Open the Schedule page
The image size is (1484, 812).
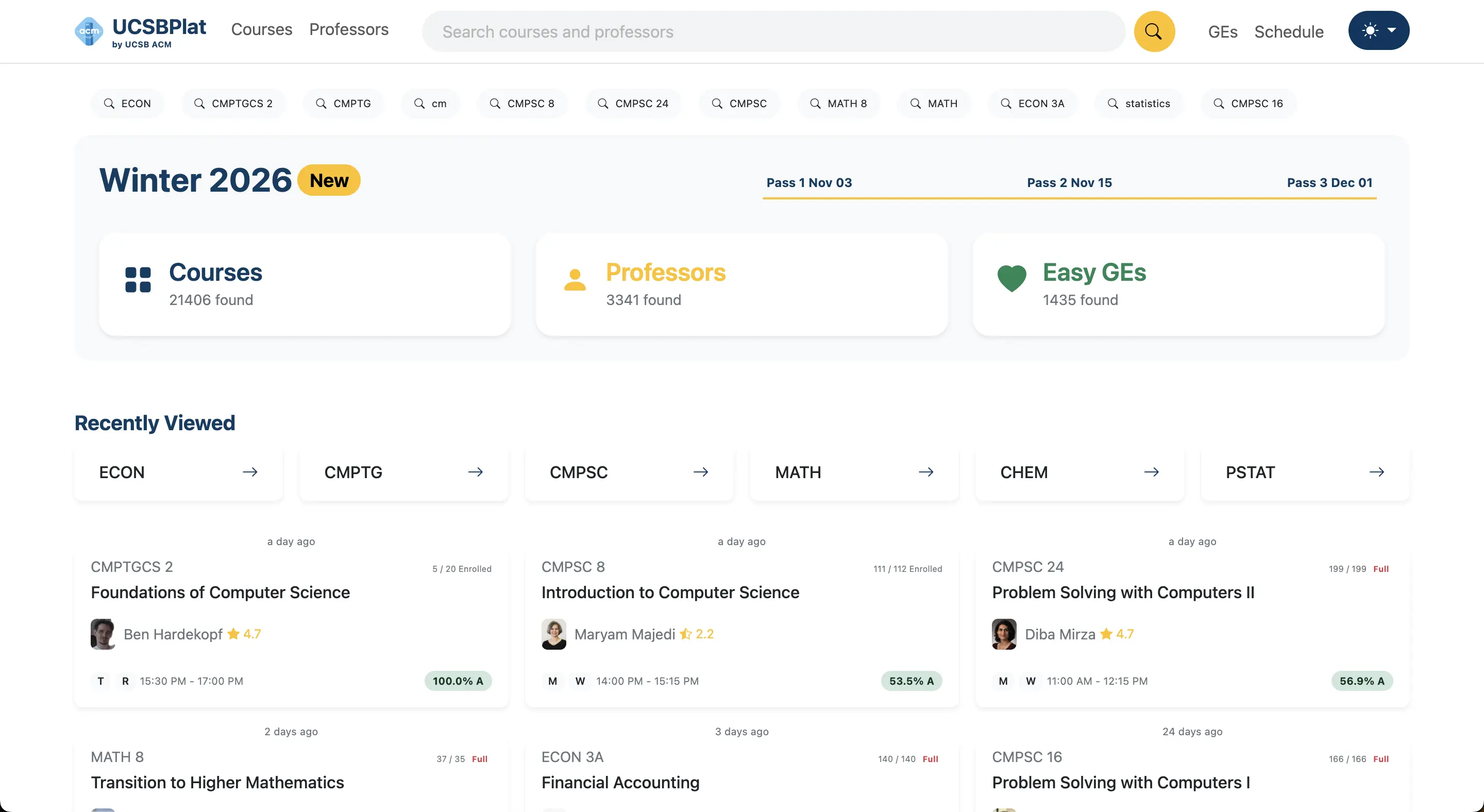[1289, 31]
